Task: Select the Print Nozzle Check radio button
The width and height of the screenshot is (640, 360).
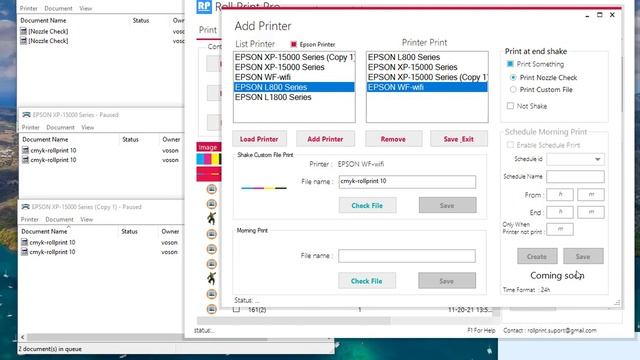Action: (x=513, y=77)
